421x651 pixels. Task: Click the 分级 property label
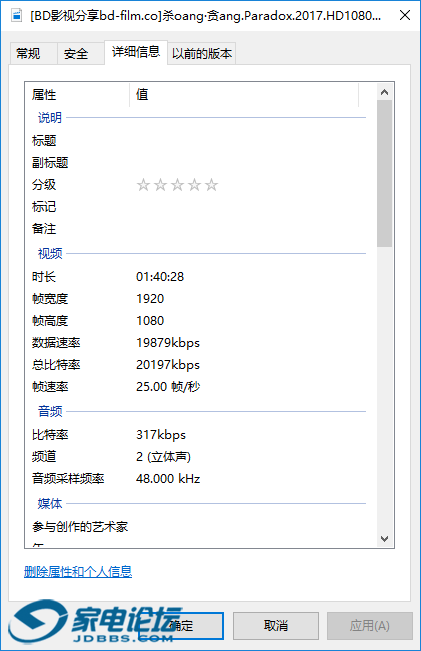tap(44, 185)
